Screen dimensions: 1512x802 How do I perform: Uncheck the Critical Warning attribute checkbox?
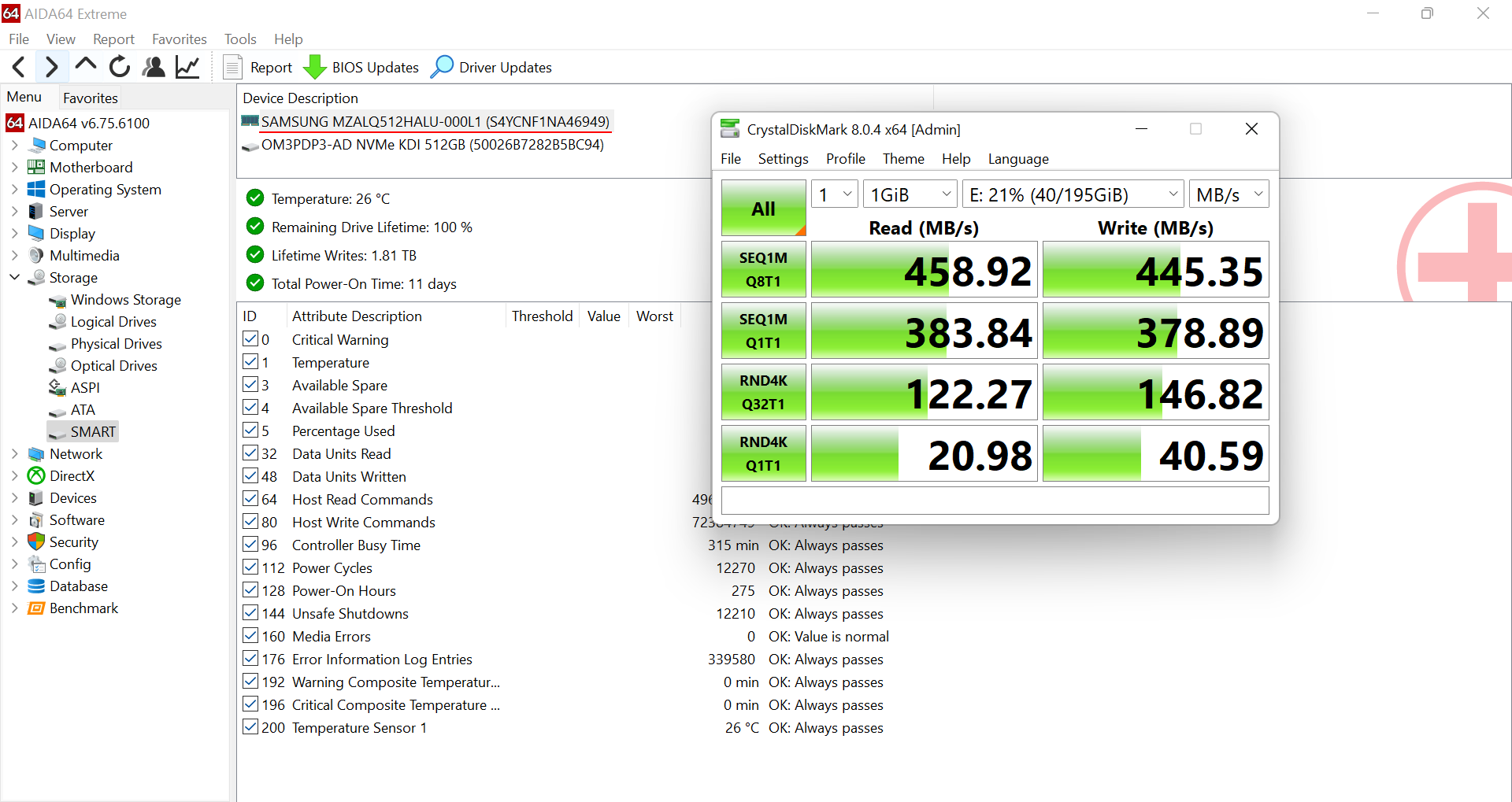250,338
